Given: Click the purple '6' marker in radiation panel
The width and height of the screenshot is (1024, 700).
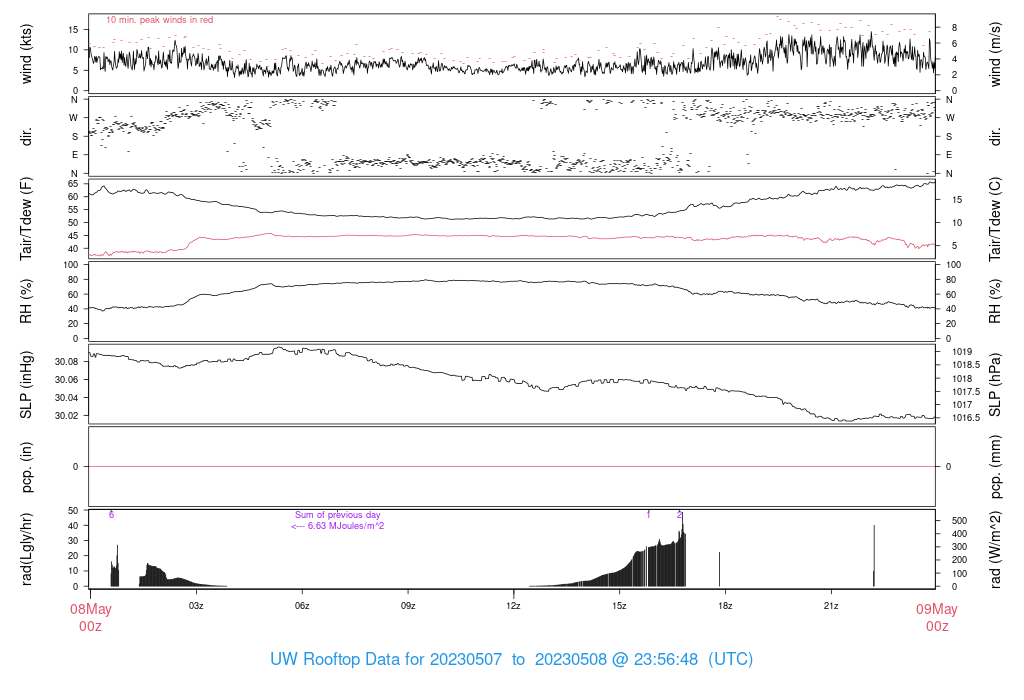Looking at the screenshot, I should tap(111, 515).
